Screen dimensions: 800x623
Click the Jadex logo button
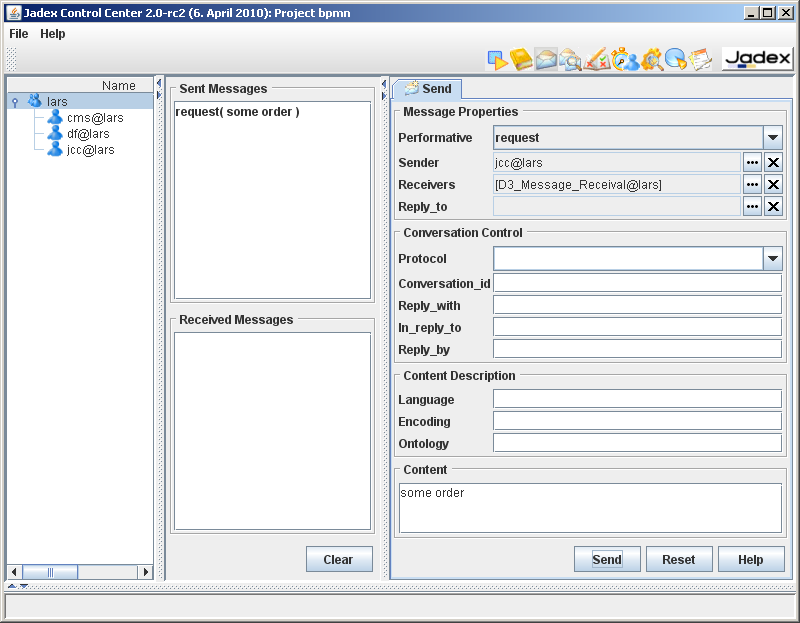pyautogui.click(x=757, y=59)
